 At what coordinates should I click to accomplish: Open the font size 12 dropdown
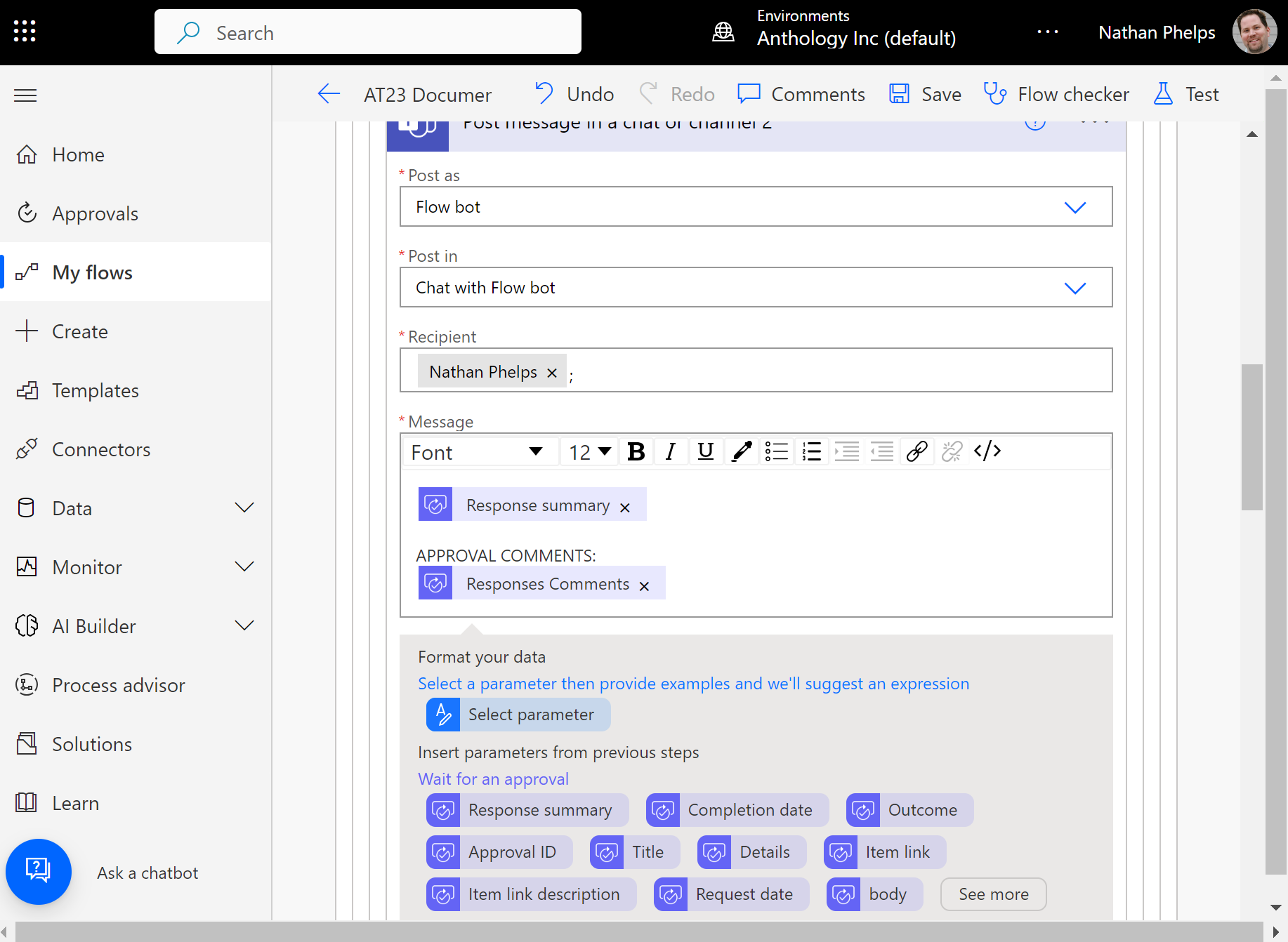[589, 452]
